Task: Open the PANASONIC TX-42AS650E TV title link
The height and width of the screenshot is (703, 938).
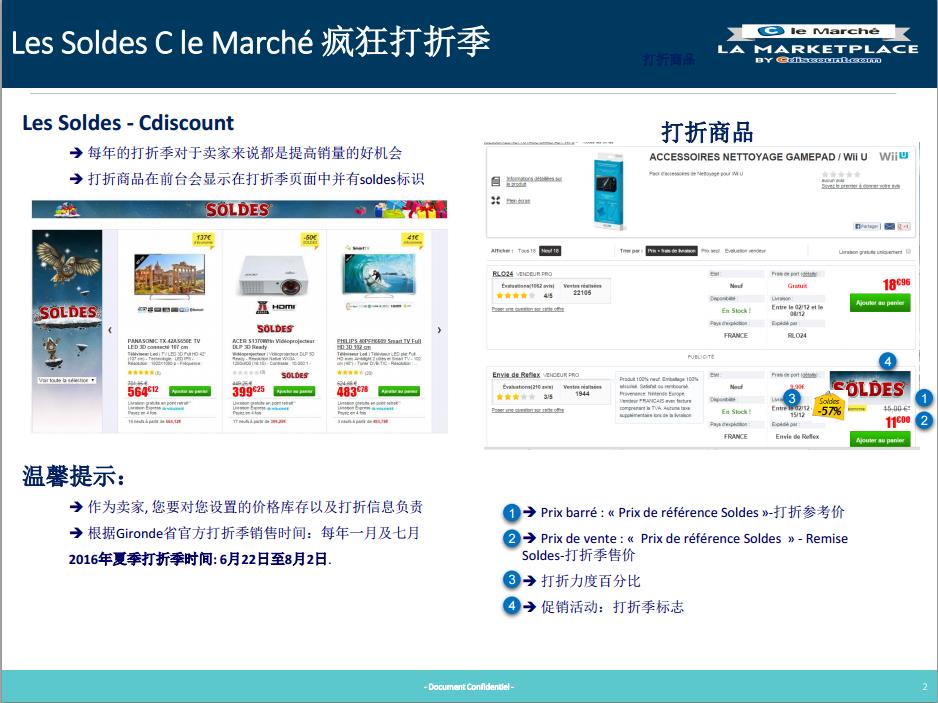Action: 163,343
